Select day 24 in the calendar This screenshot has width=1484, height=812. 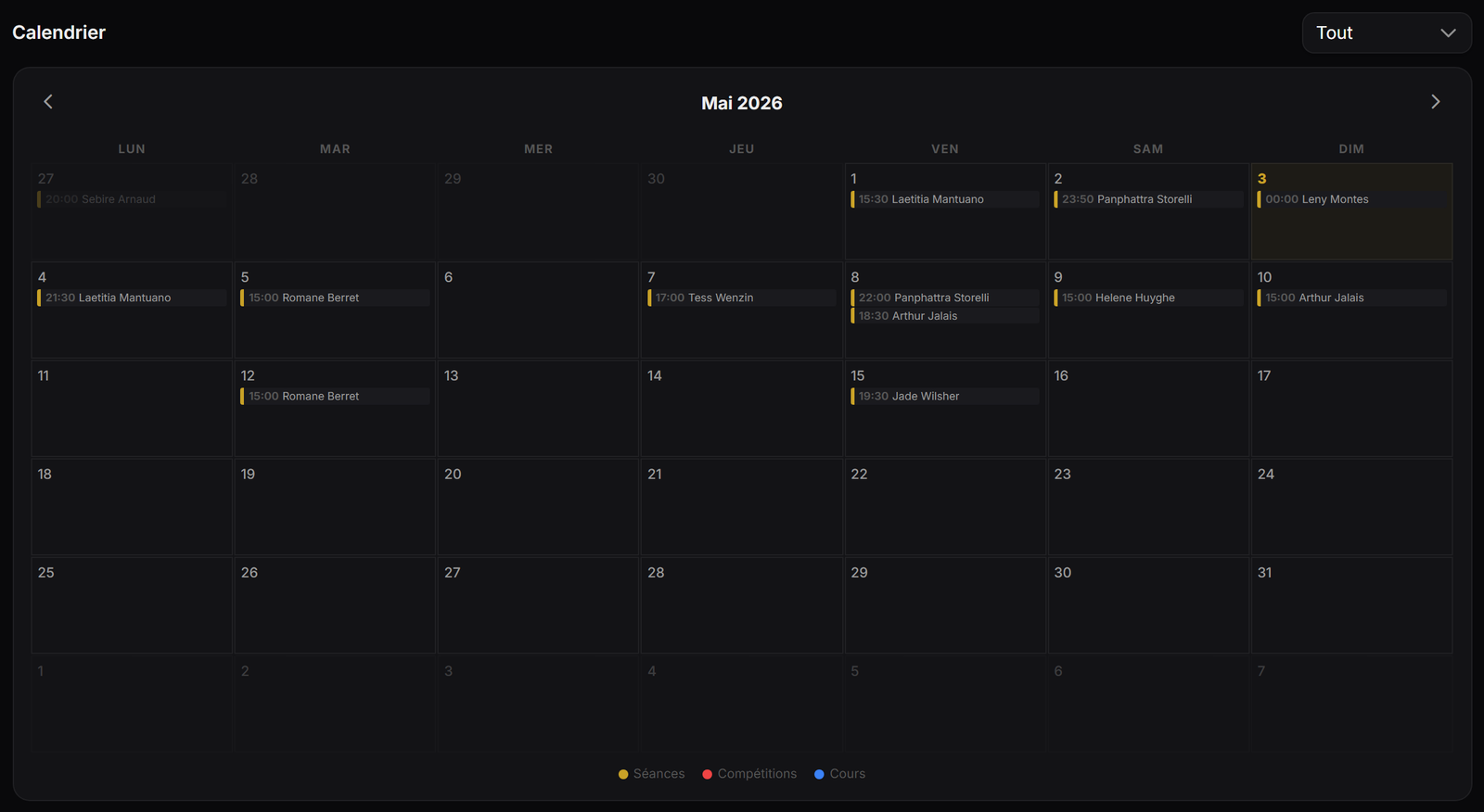[x=1351, y=507]
